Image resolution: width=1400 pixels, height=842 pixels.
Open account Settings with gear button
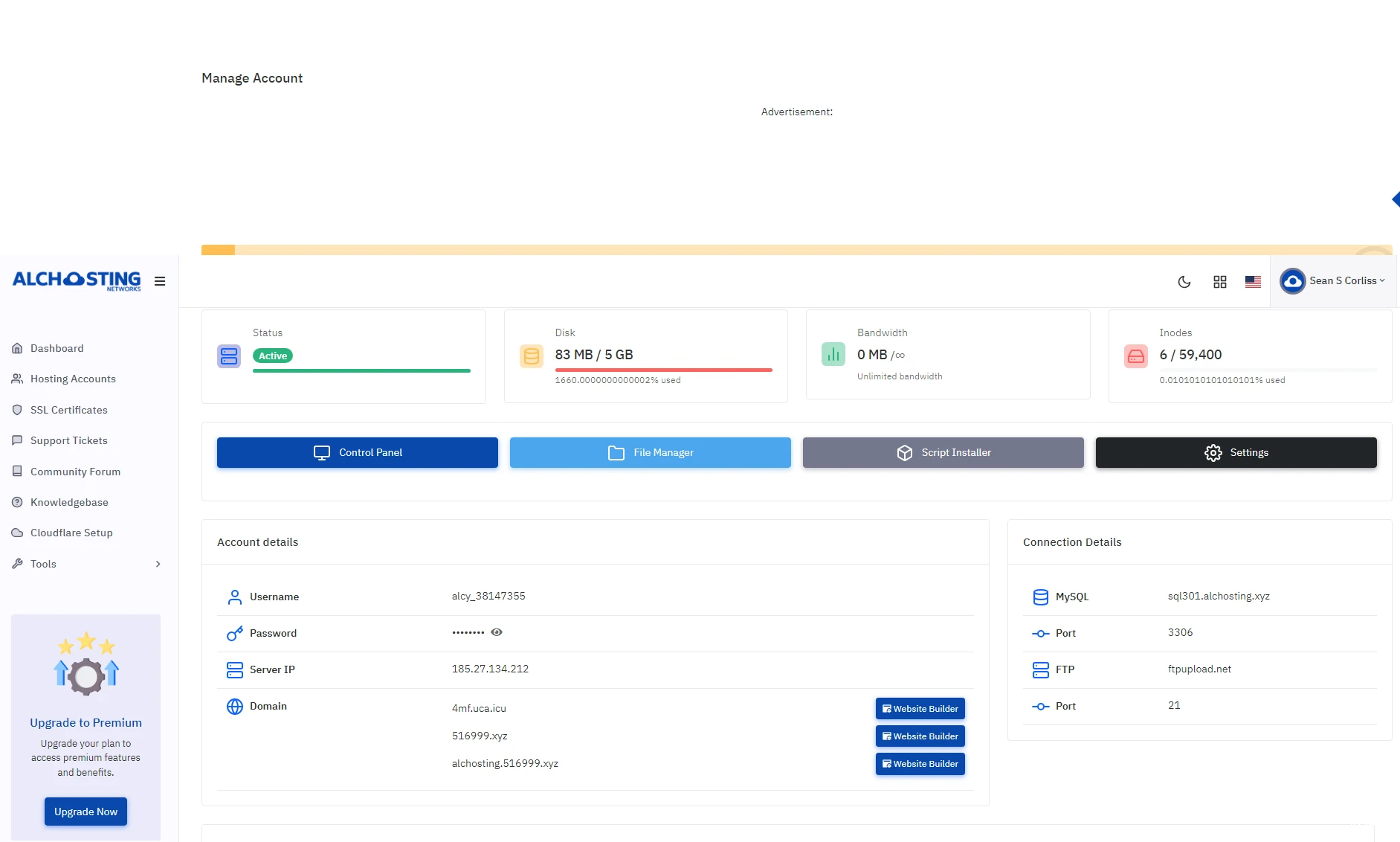pyautogui.click(x=1236, y=452)
